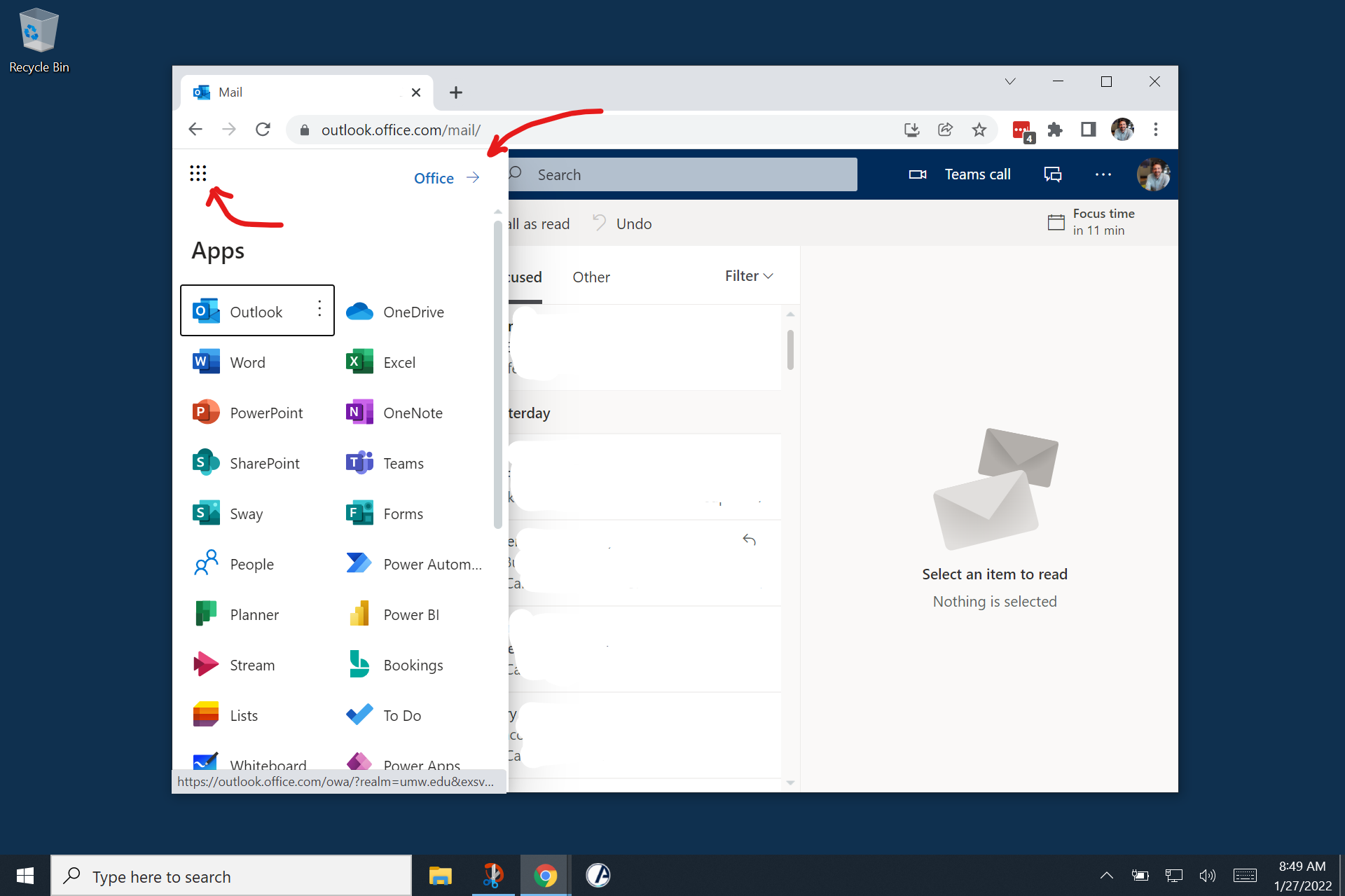Click Undo in the mail toolbar
Screen dimensions: 1345x896
622,223
